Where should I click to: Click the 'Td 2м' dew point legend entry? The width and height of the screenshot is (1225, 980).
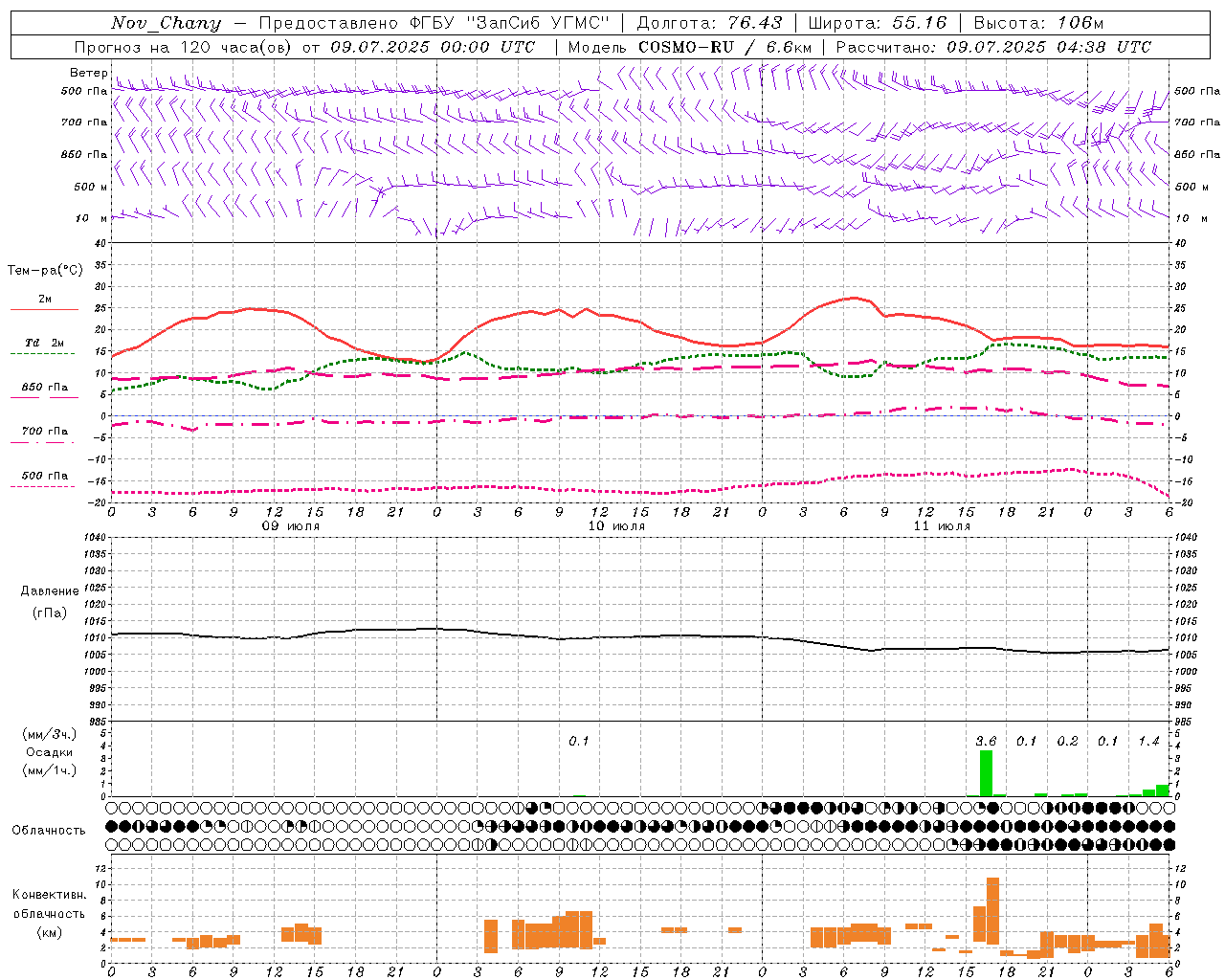[x=45, y=343]
